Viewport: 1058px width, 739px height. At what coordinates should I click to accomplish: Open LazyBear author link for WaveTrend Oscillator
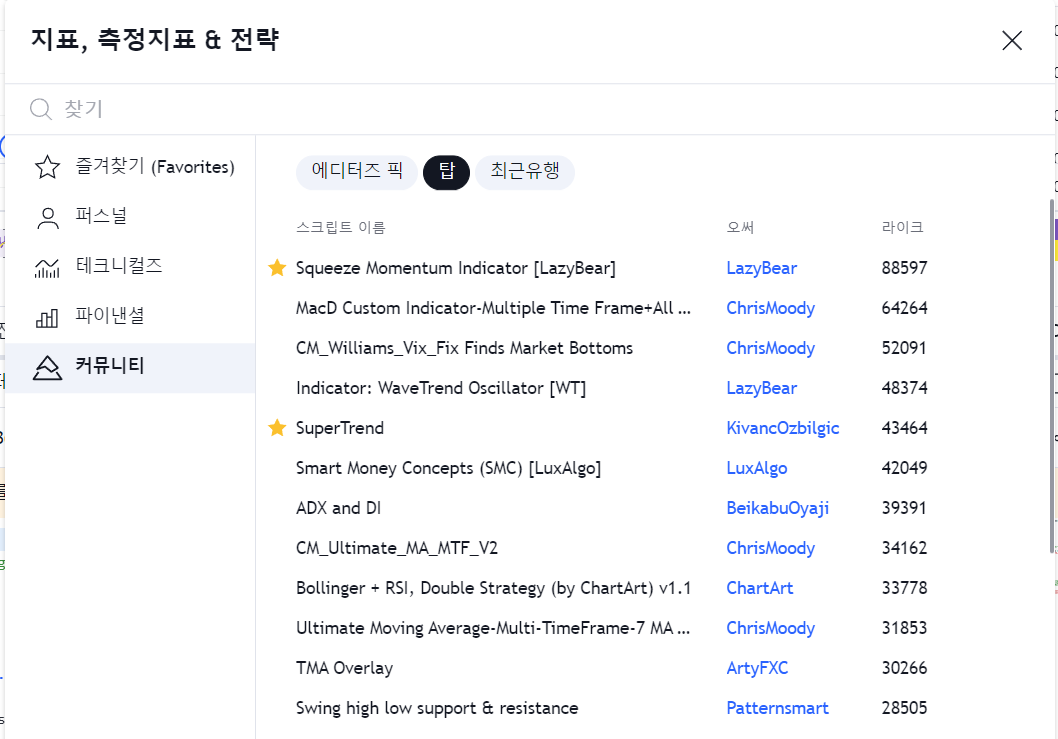coord(762,388)
